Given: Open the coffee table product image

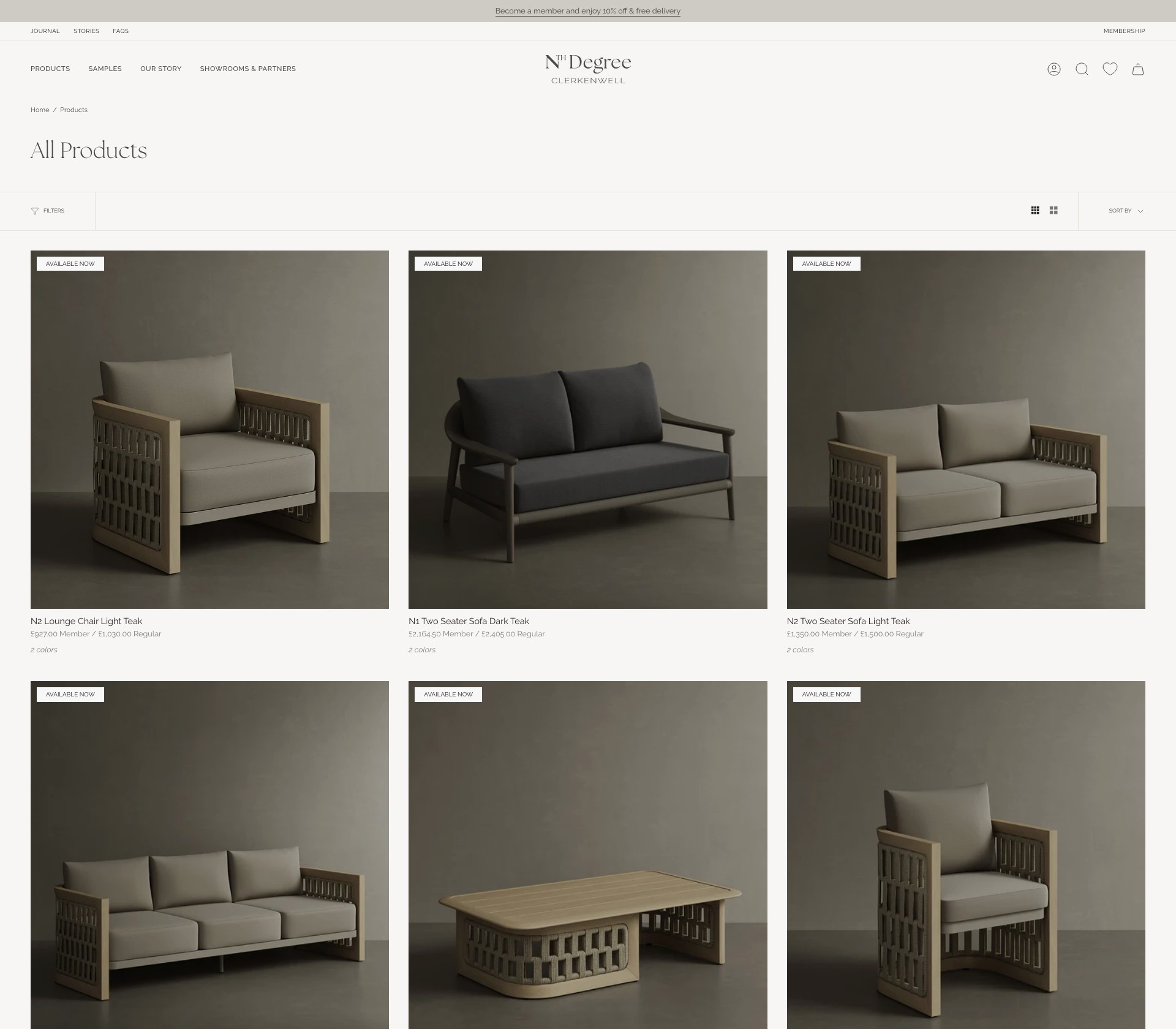Looking at the screenshot, I should tap(587, 855).
